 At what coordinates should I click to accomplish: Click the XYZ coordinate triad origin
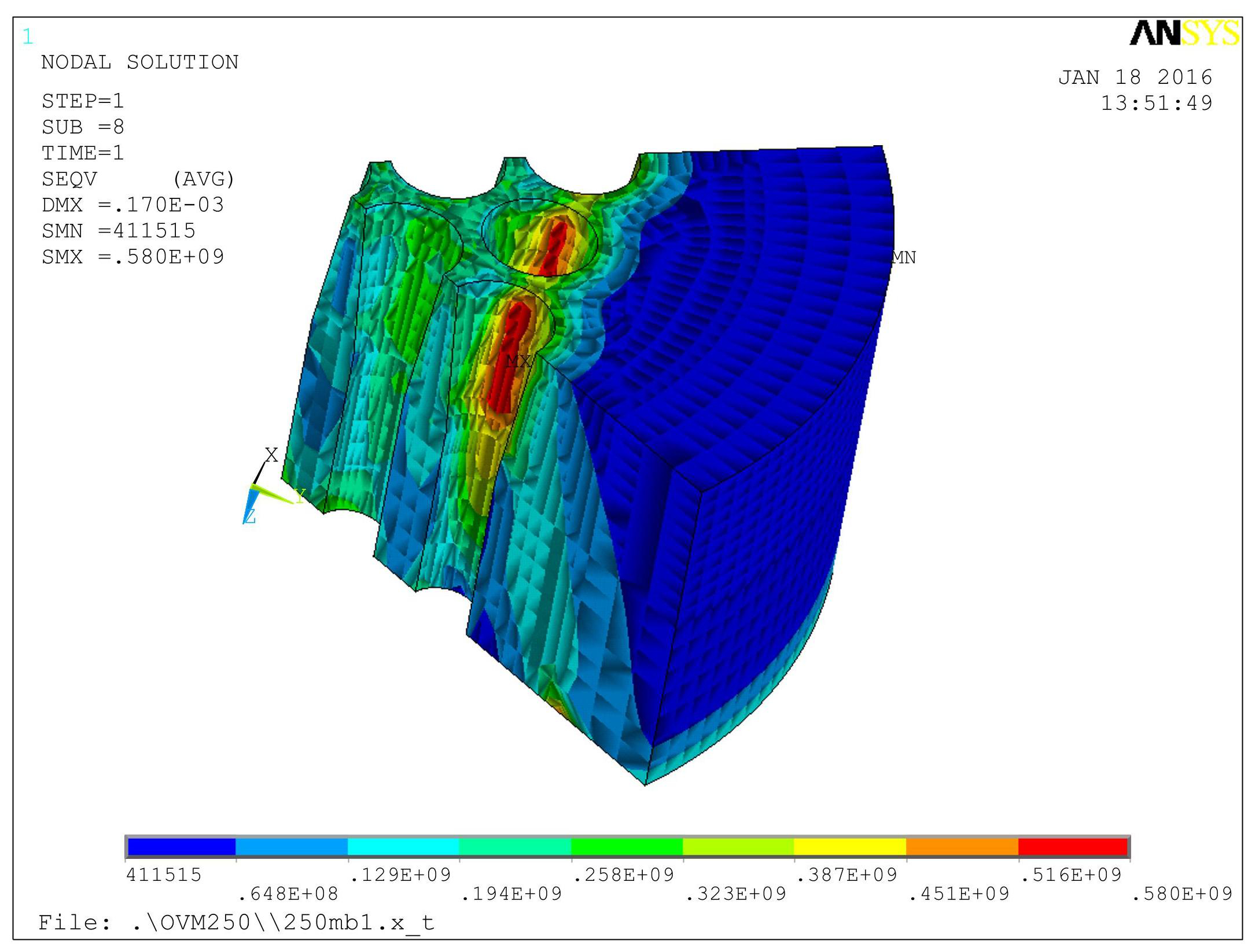pyautogui.click(x=253, y=486)
